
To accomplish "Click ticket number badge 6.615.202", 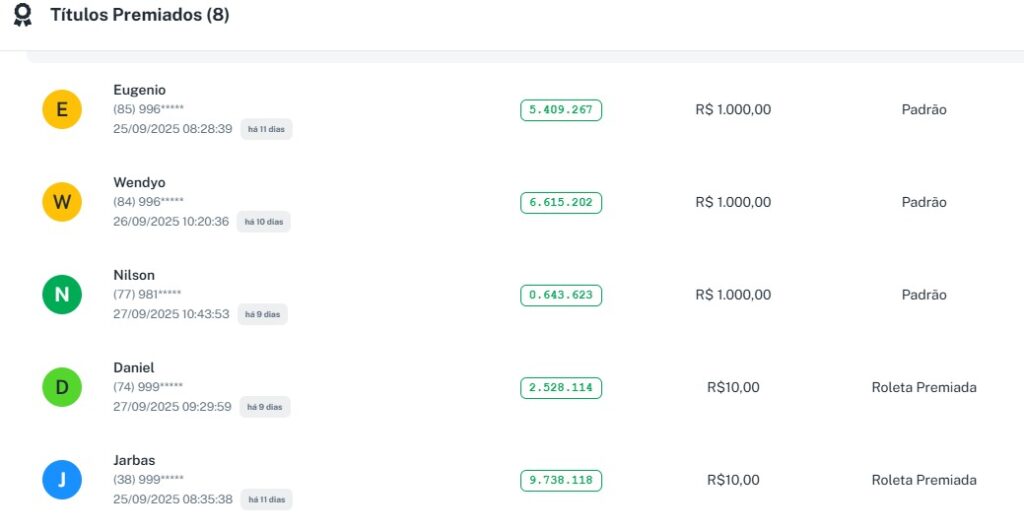I will (x=561, y=202).
